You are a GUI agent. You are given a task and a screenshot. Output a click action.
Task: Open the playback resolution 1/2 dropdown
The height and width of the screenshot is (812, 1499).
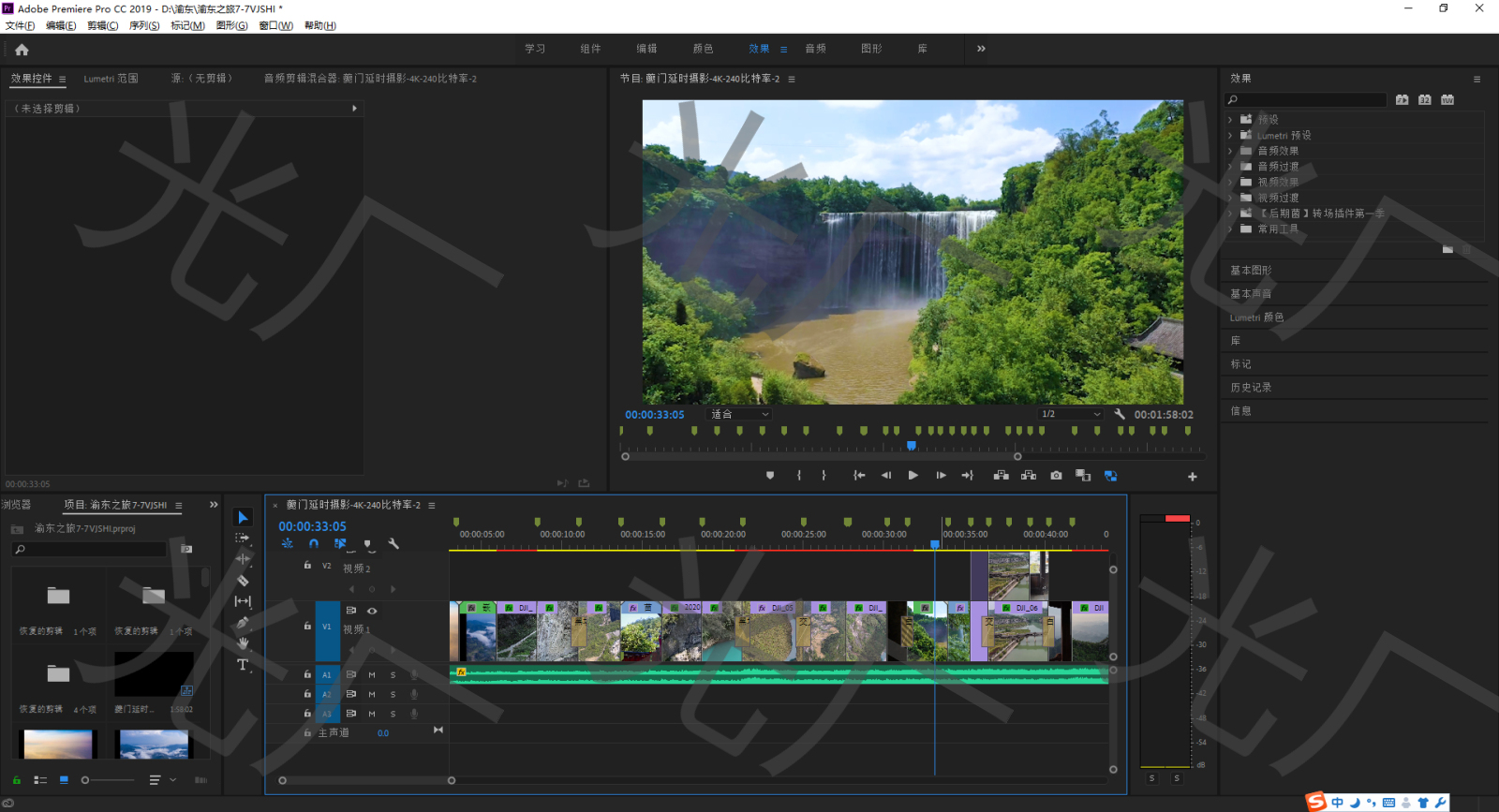pos(1071,414)
